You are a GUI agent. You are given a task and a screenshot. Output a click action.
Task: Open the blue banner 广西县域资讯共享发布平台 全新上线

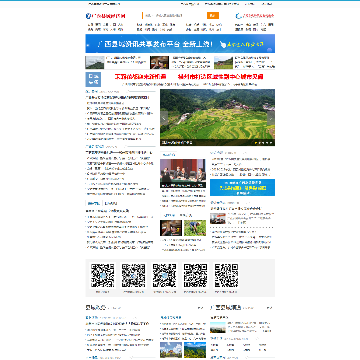point(180,43)
